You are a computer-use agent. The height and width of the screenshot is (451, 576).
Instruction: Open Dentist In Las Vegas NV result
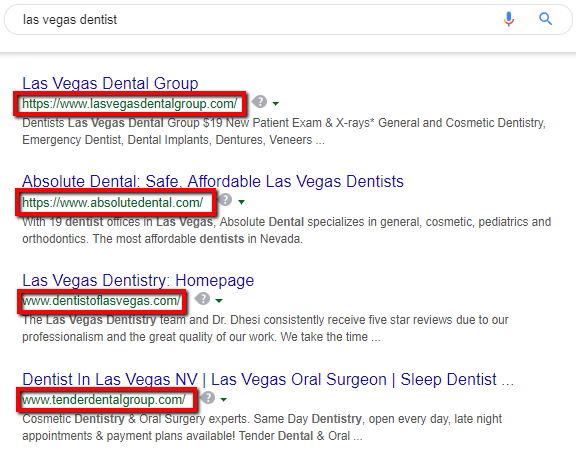268,379
